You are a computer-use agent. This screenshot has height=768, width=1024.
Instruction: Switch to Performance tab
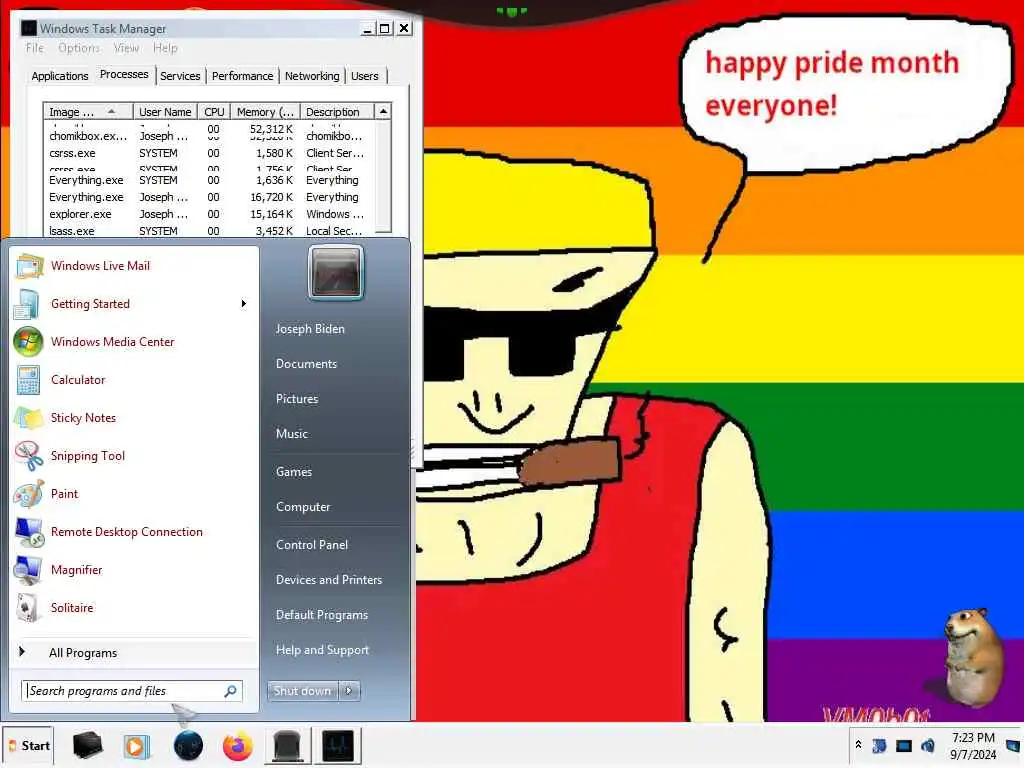click(242, 76)
